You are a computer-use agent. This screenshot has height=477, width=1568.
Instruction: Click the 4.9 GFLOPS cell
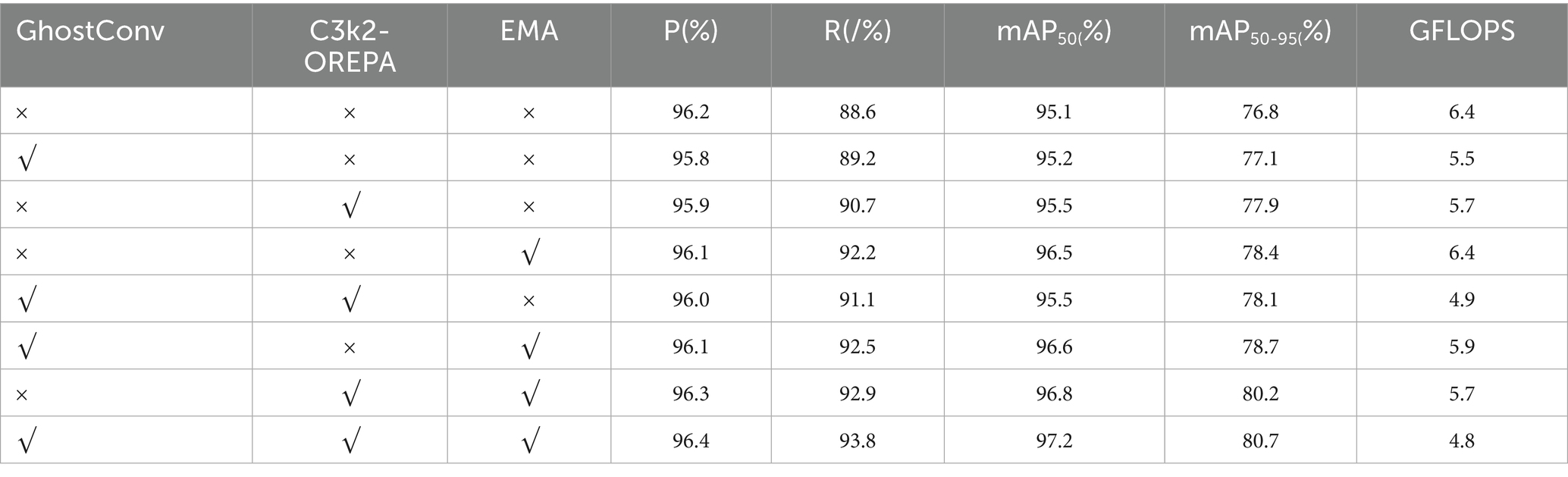1461,300
